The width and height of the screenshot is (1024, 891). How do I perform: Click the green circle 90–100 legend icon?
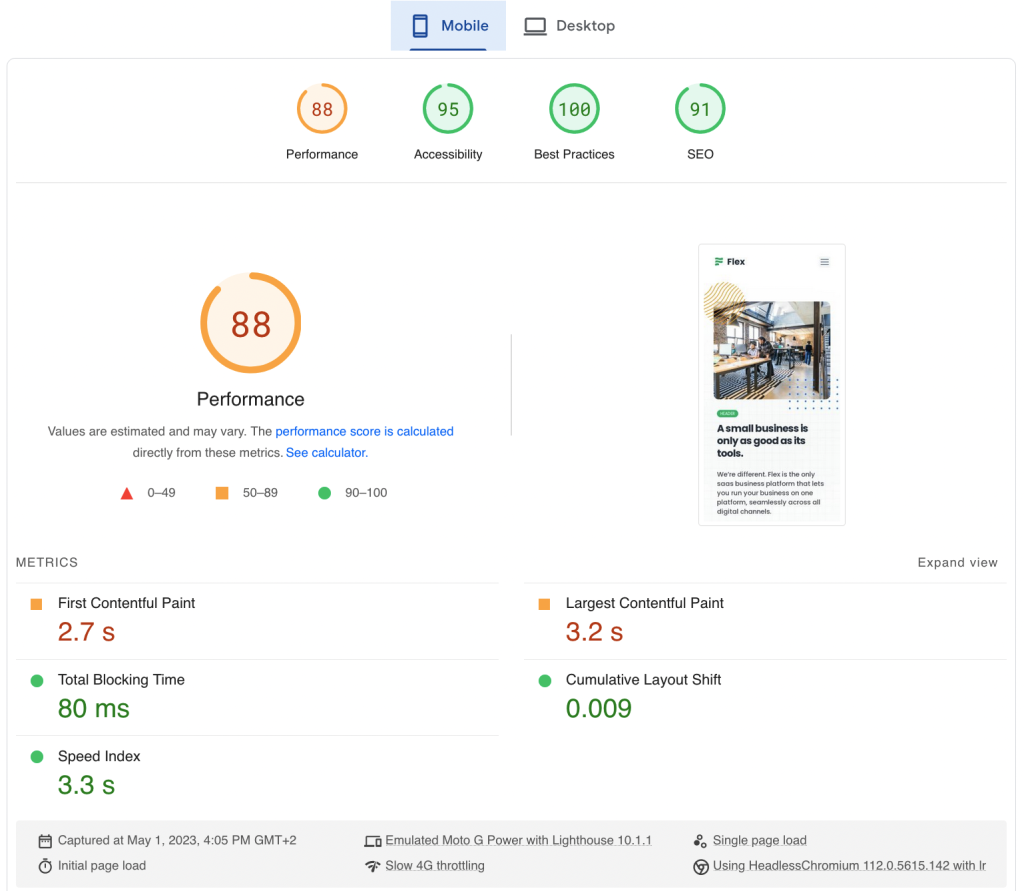click(x=325, y=493)
